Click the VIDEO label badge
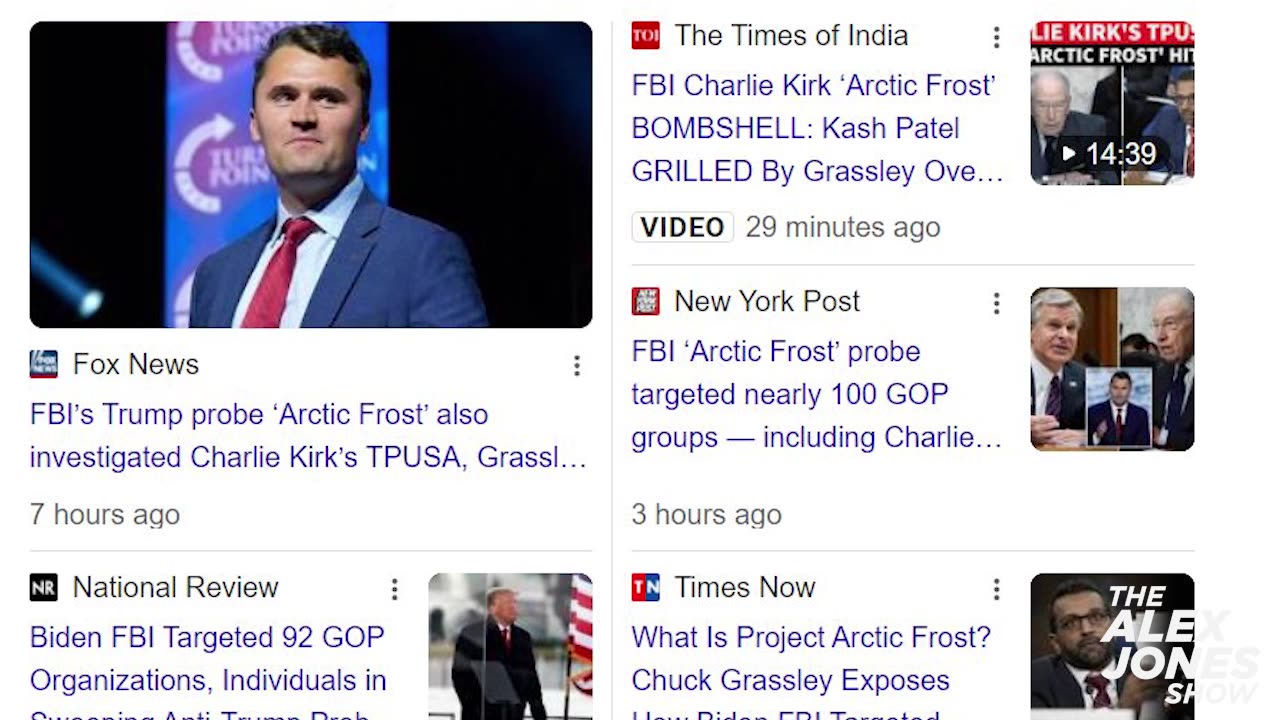The height and width of the screenshot is (720, 1280). pyautogui.click(x=682, y=227)
